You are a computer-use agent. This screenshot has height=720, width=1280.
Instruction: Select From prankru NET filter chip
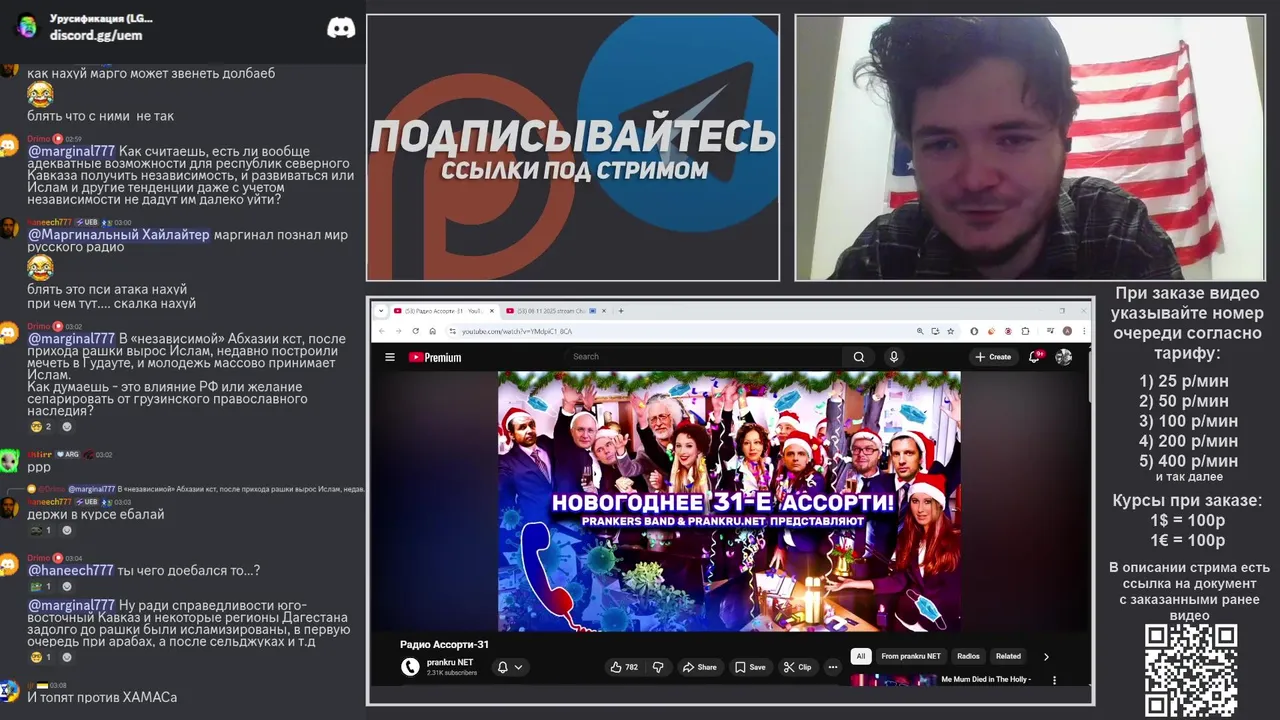click(911, 657)
